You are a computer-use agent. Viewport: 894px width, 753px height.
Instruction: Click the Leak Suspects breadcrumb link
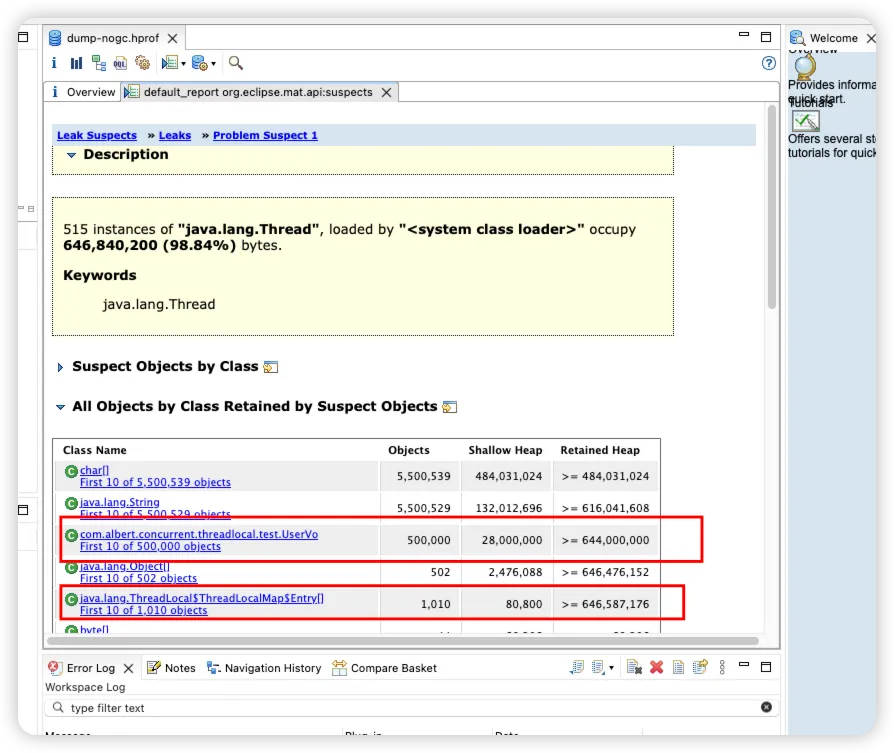point(97,135)
